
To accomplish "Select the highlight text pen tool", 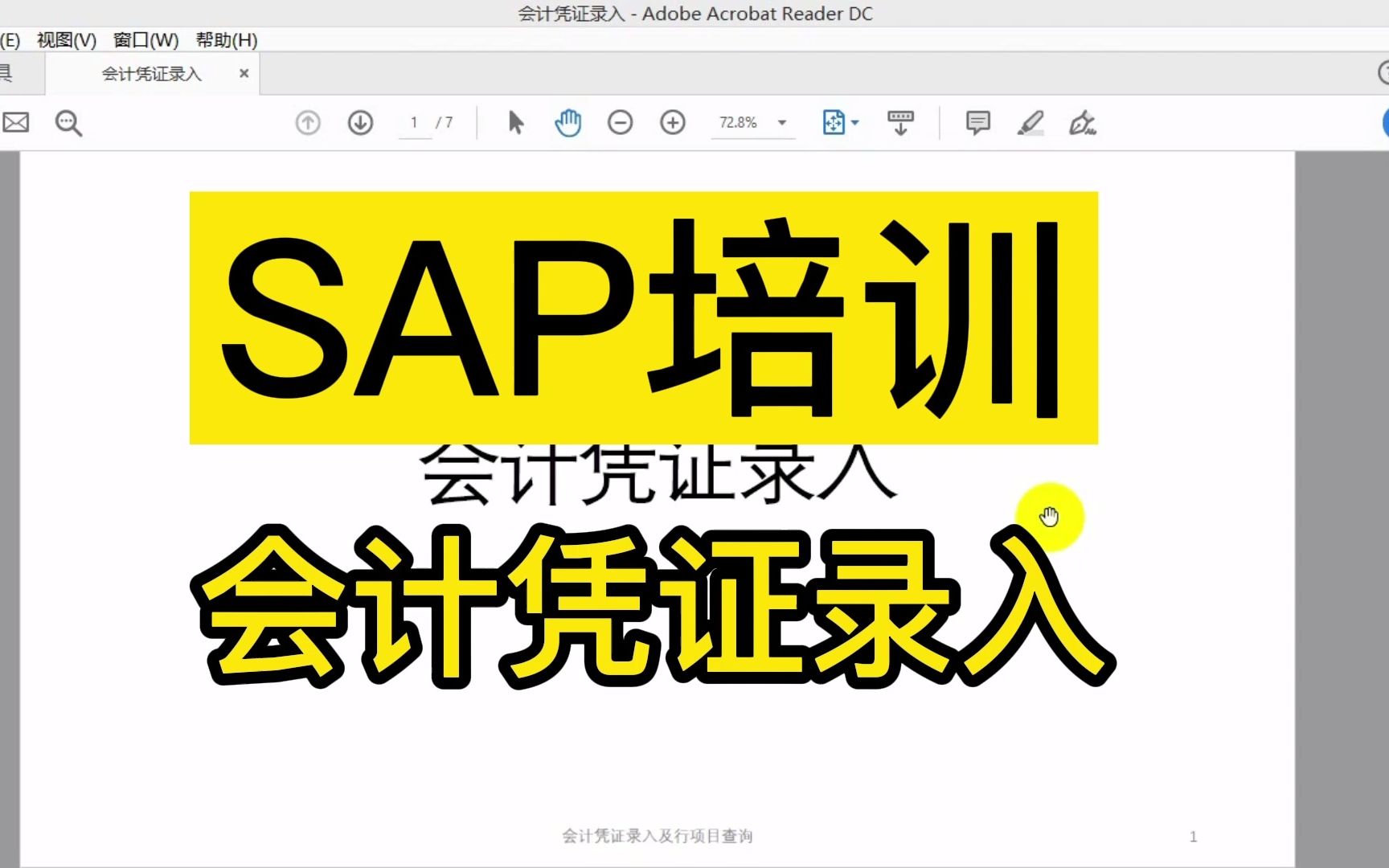I will click(1030, 123).
